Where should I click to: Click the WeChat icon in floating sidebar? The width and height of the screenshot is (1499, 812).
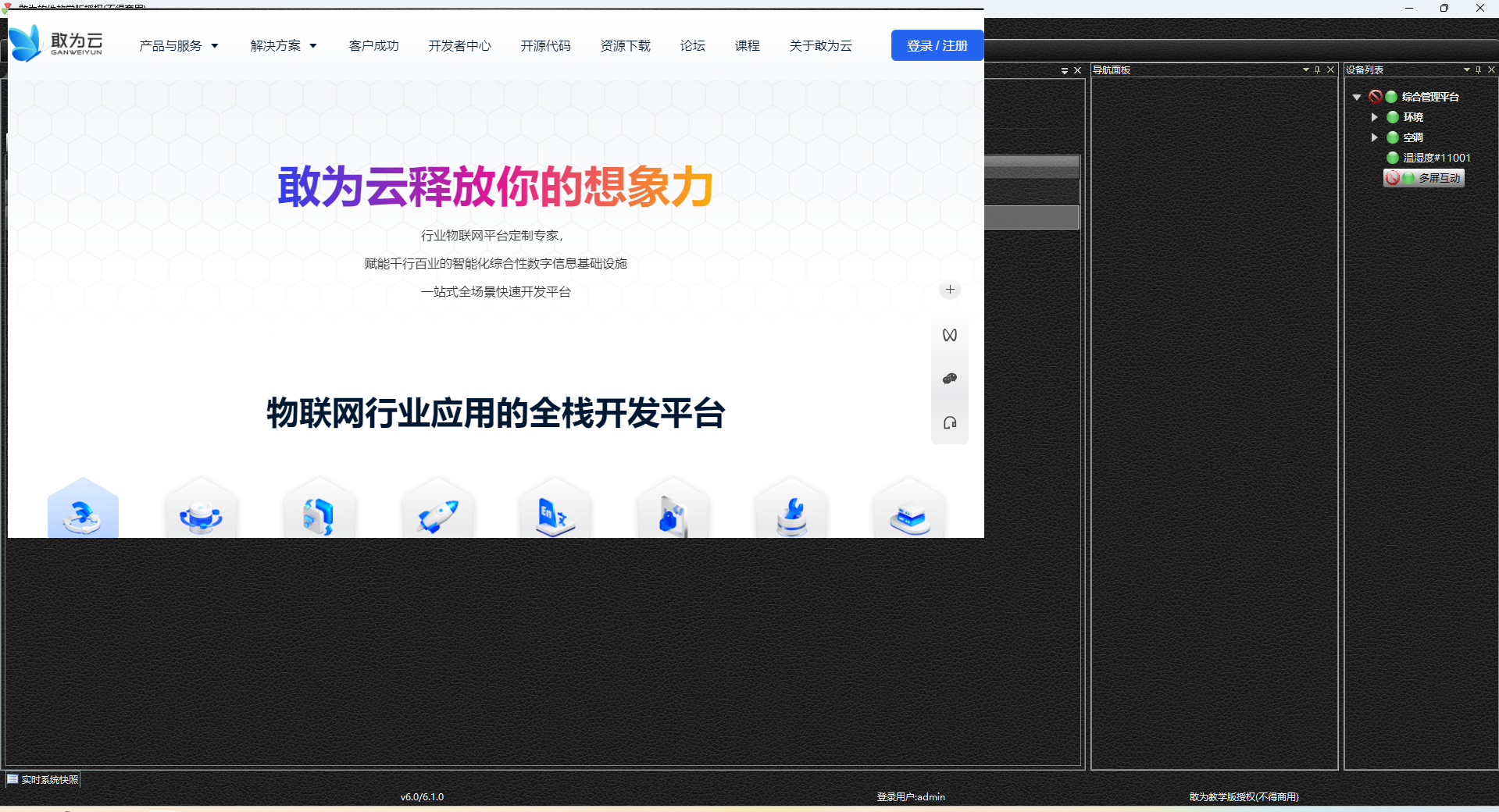[950, 379]
